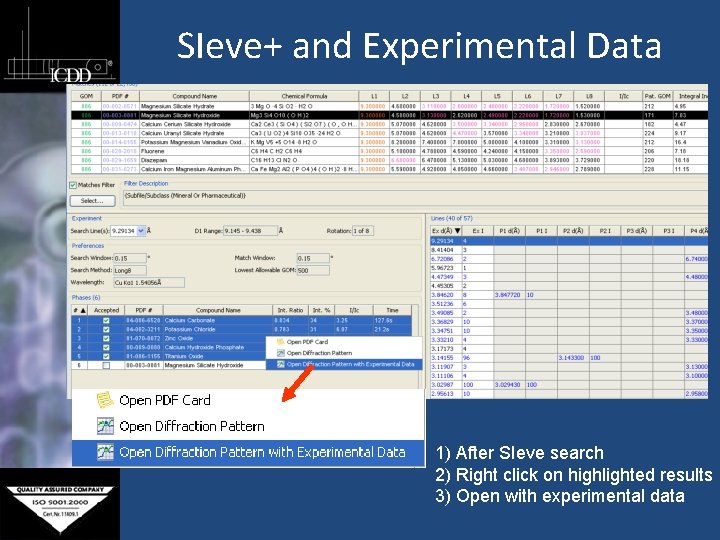The image size is (720, 540).
Task: Toggle the Matches Filter checkbox
Action: (x=73, y=185)
